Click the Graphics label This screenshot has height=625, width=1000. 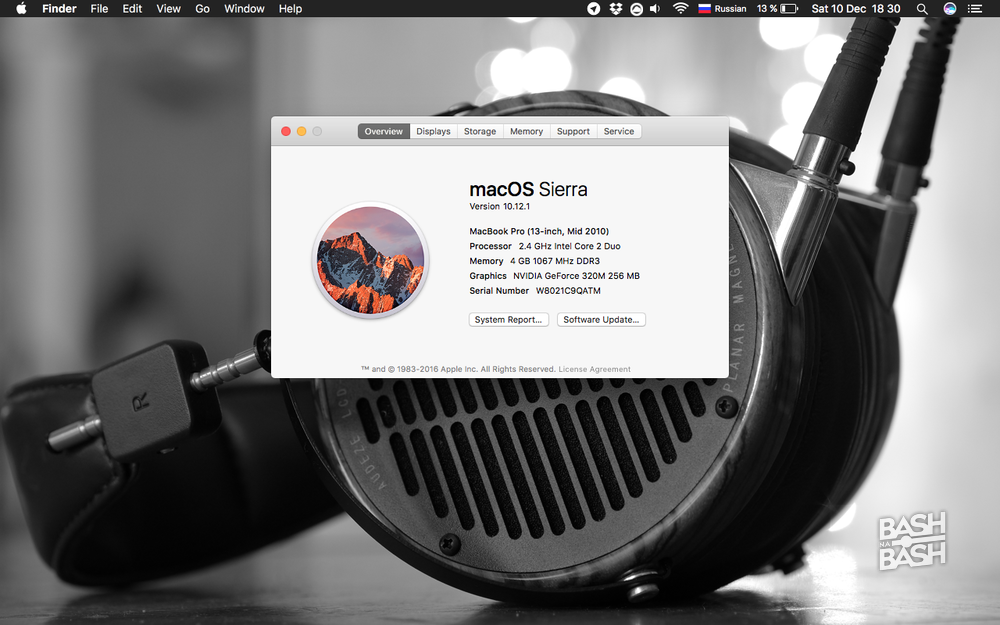click(488, 276)
